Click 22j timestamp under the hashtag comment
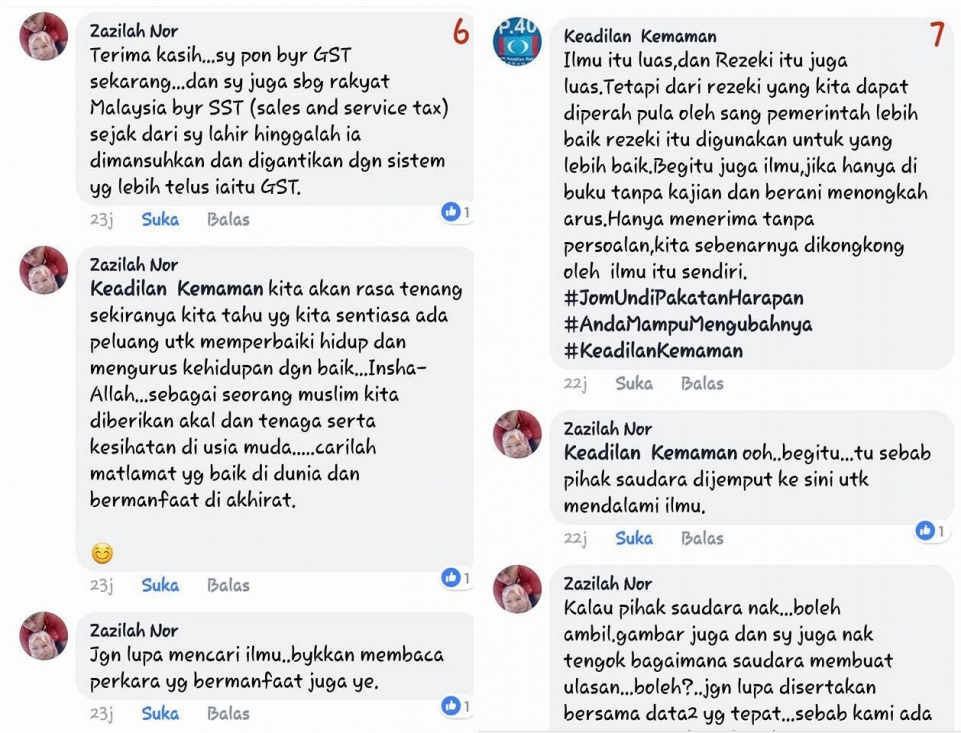The image size is (961, 733). 575,384
